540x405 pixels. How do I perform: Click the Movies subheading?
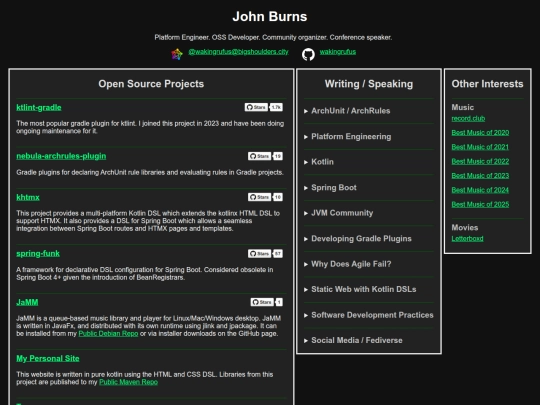(465, 228)
